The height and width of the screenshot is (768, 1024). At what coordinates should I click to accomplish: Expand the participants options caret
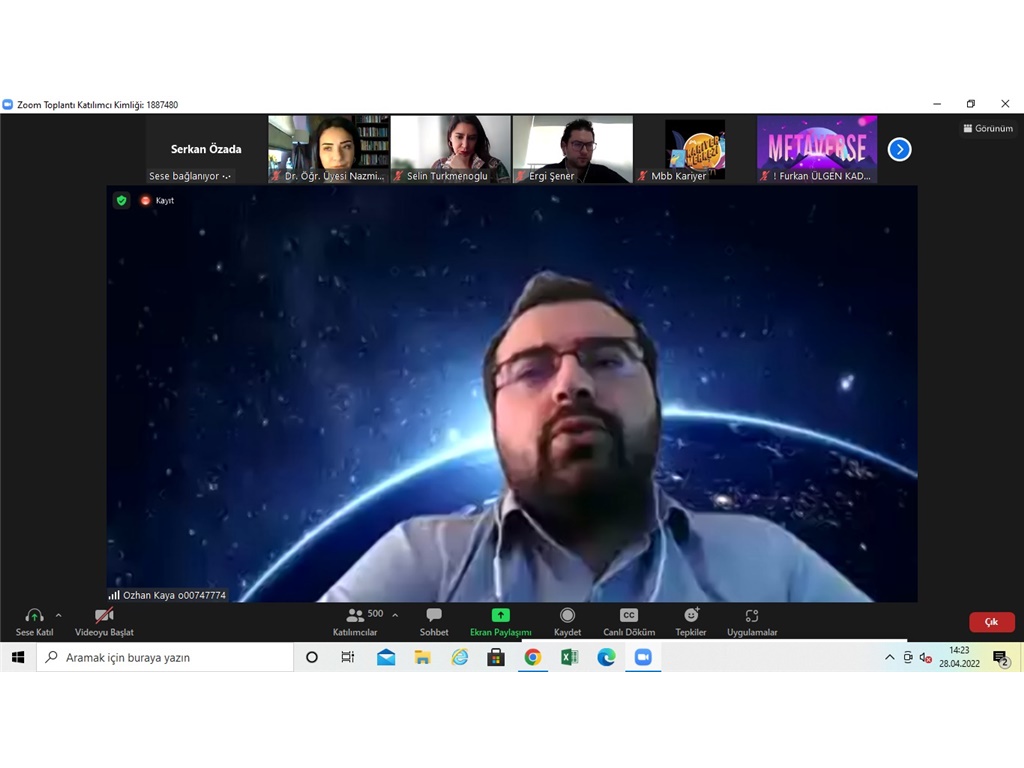(x=395, y=615)
